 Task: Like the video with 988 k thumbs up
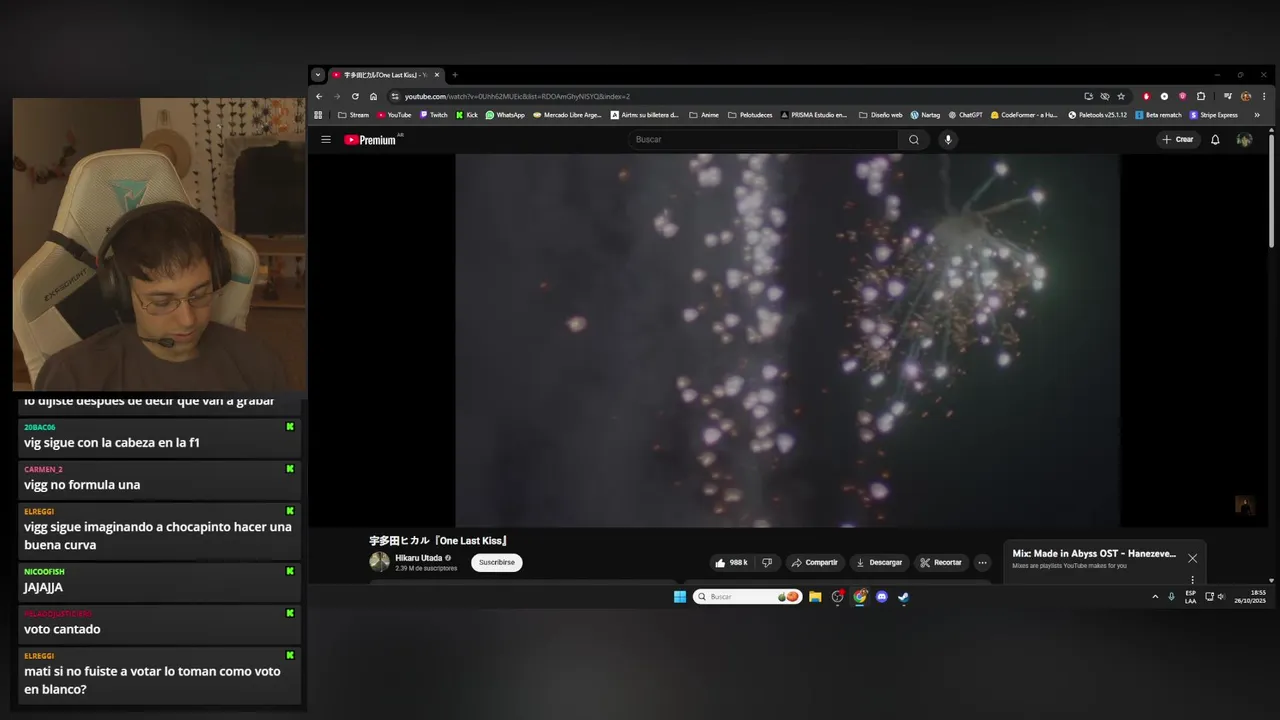[x=731, y=563]
